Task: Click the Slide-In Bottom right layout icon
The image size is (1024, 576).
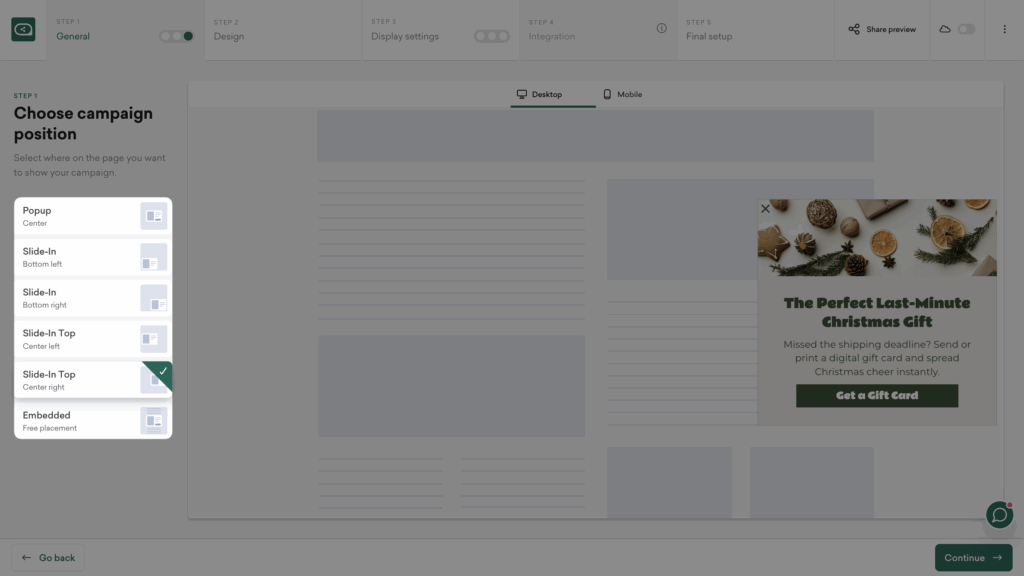Action: 153,298
